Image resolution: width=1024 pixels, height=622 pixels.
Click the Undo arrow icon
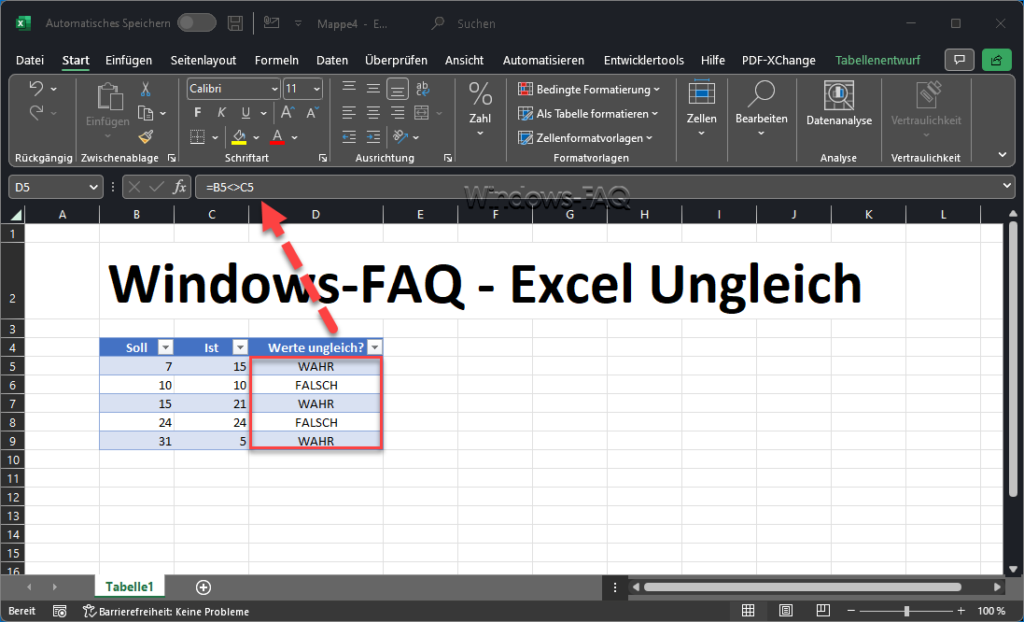point(37,88)
